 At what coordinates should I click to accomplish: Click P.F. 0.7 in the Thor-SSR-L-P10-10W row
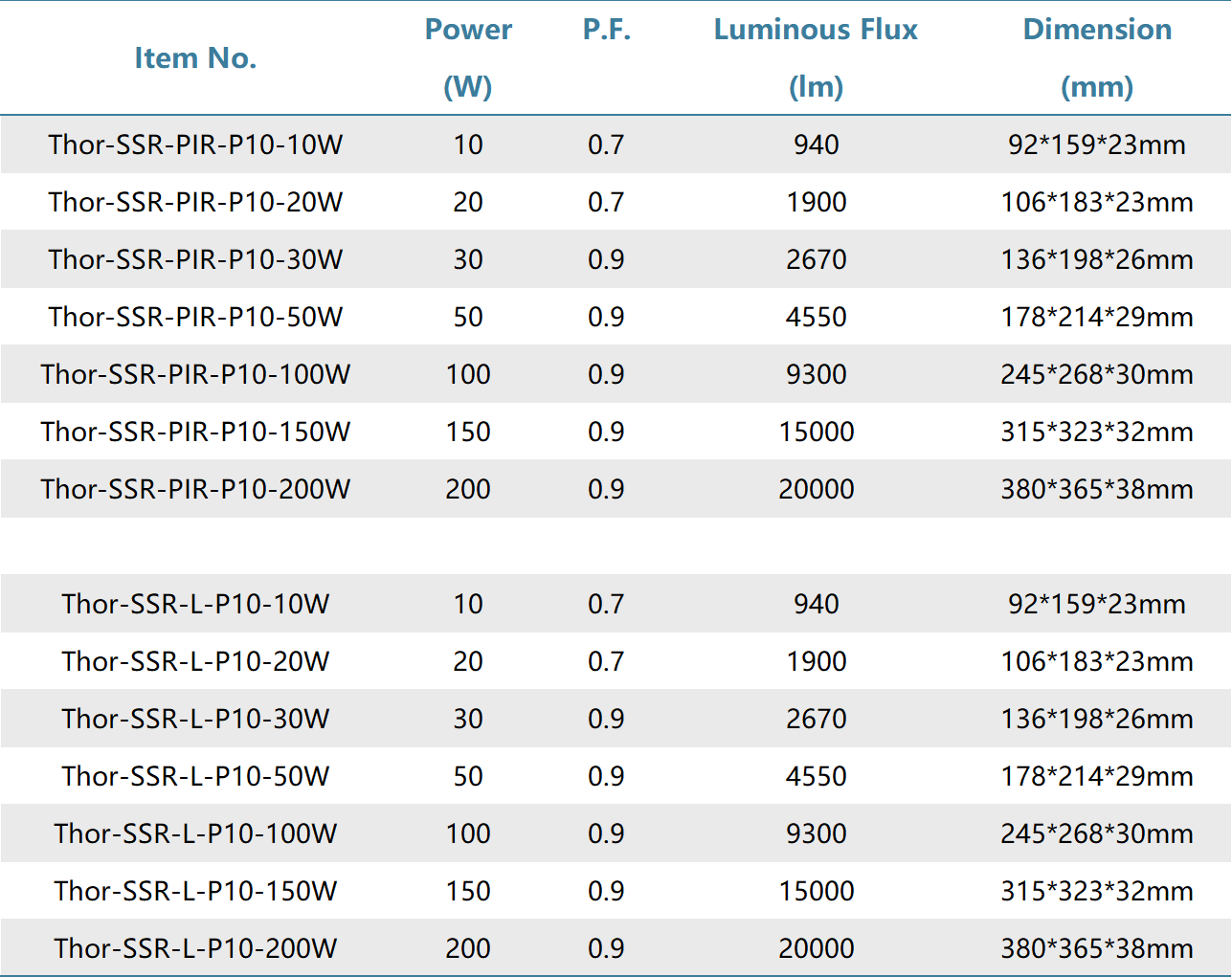coord(606,604)
